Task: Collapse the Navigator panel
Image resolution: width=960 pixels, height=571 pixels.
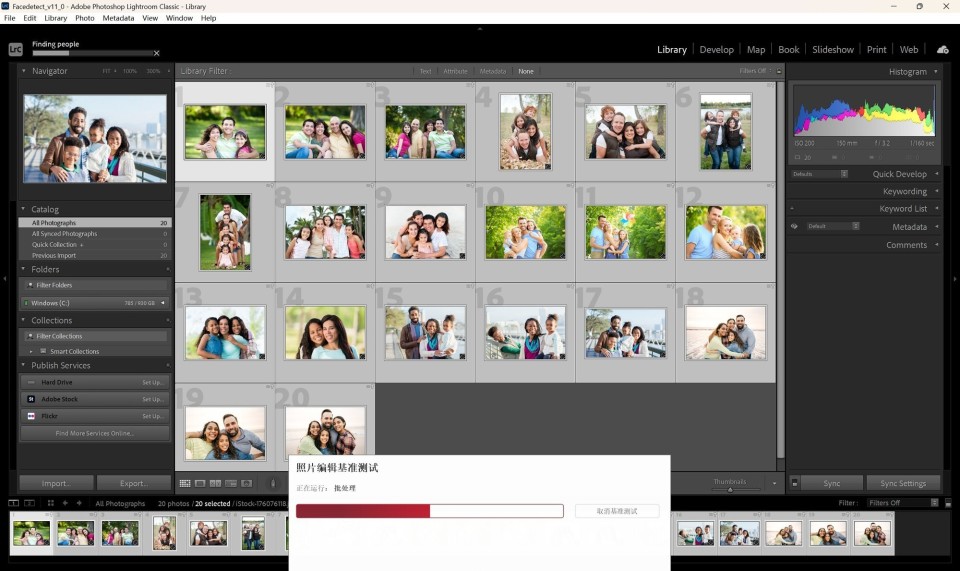Action: (x=24, y=71)
